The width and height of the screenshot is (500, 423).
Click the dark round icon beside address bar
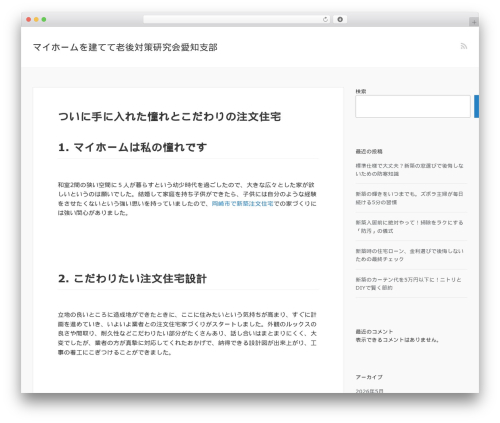click(340, 19)
